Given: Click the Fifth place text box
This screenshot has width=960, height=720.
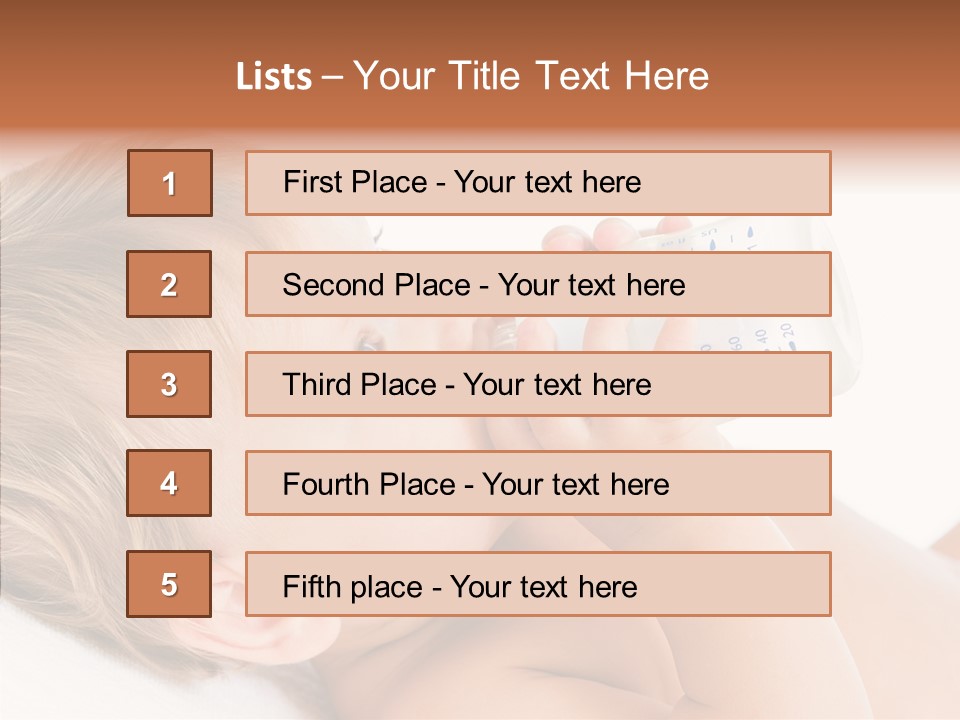Looking at the screenshot, I should pos(538,584).
